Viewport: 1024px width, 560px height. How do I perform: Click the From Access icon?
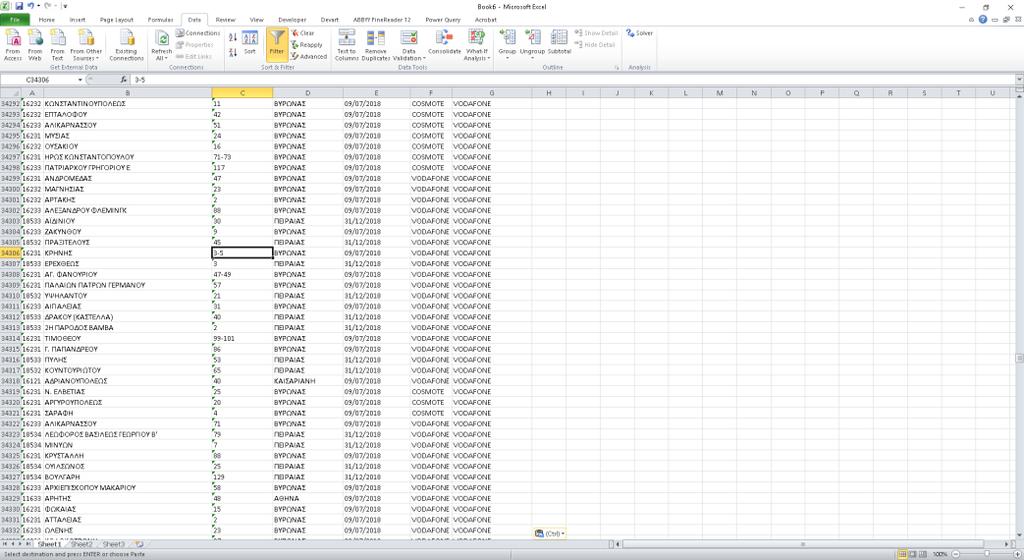coord(13,45)
